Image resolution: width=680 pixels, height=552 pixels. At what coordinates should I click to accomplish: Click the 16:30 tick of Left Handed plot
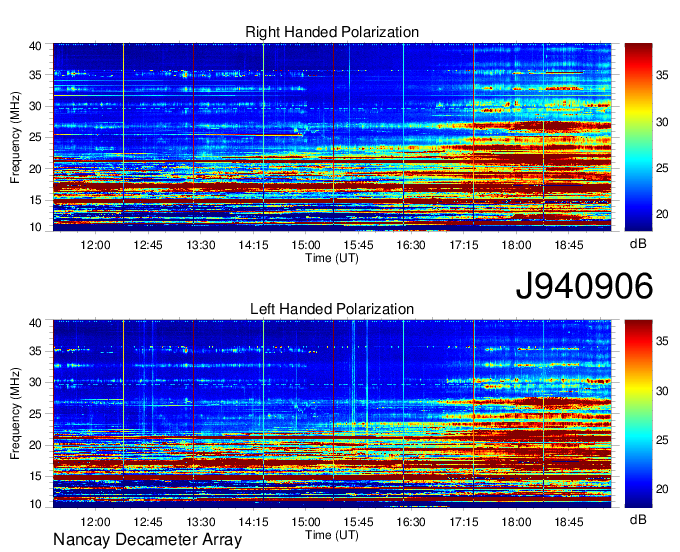tap(411, 522)
